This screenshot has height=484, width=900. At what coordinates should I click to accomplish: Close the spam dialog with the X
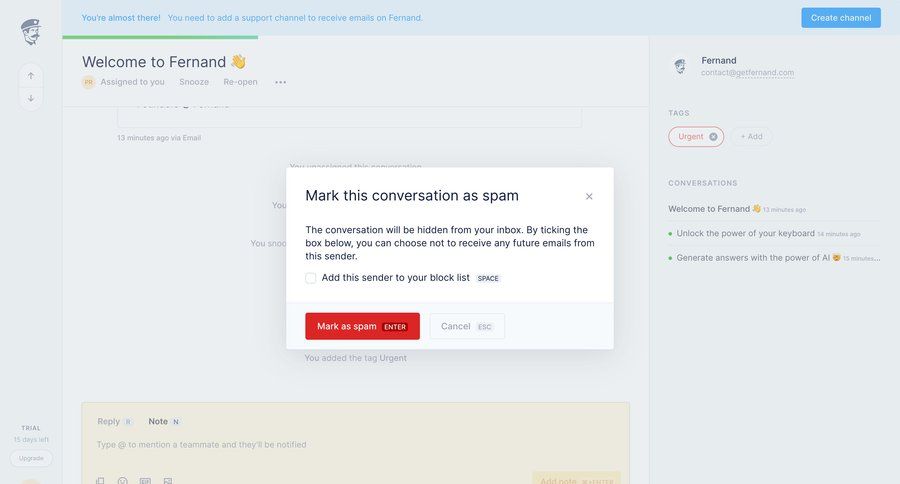(589, 197)
